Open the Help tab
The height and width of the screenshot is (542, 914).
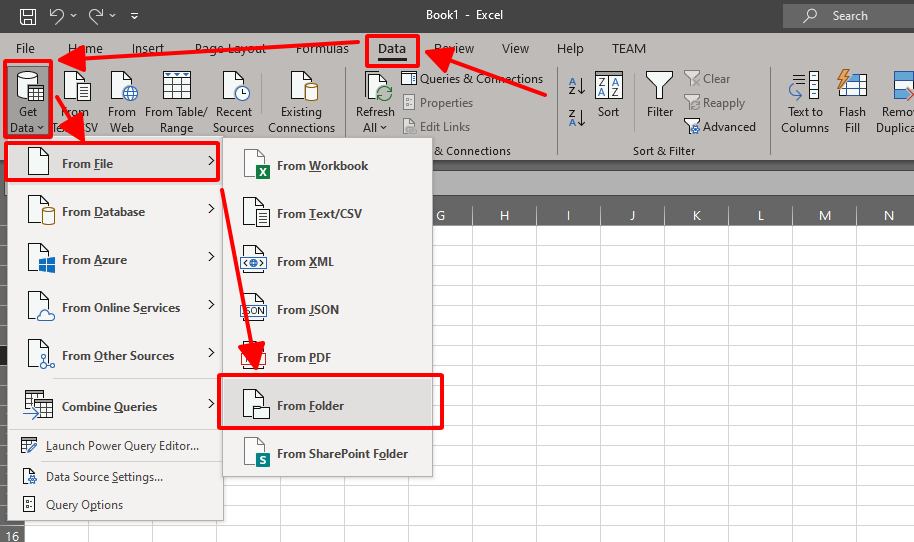570,48
